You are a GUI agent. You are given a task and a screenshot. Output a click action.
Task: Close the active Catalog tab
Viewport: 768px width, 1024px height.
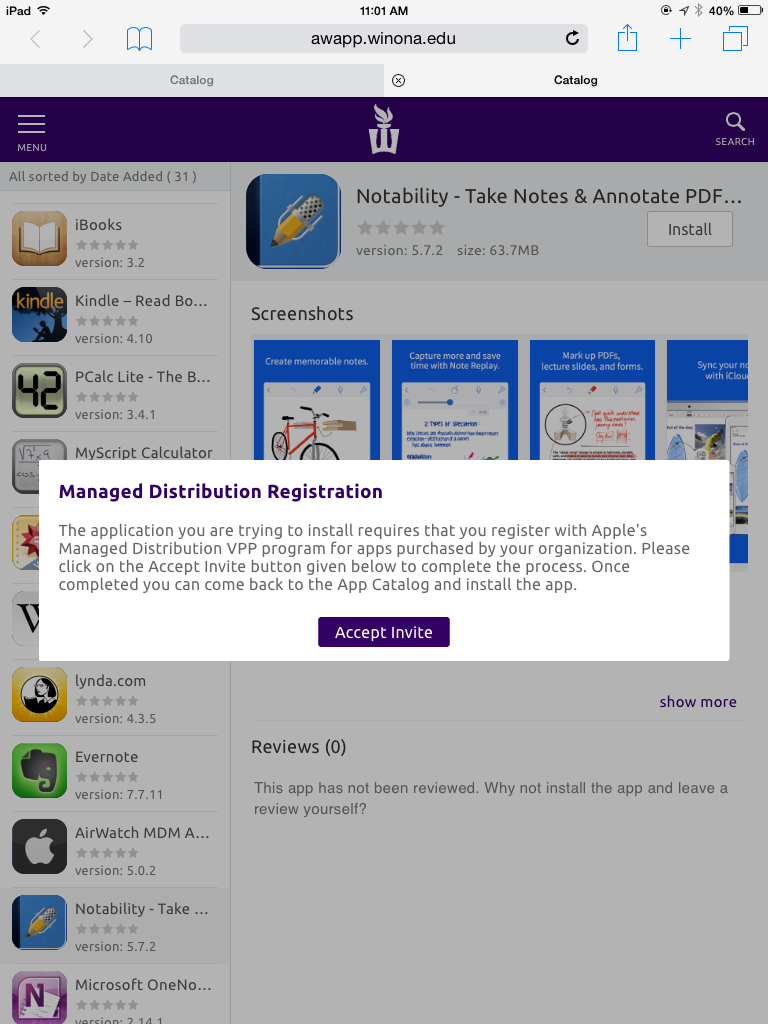398,80
